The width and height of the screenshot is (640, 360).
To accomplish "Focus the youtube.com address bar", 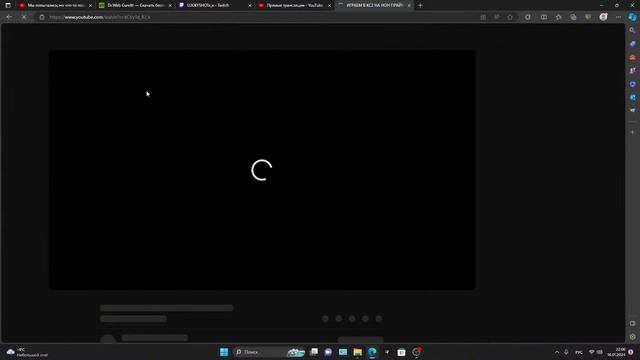I will tap(261, 17).
